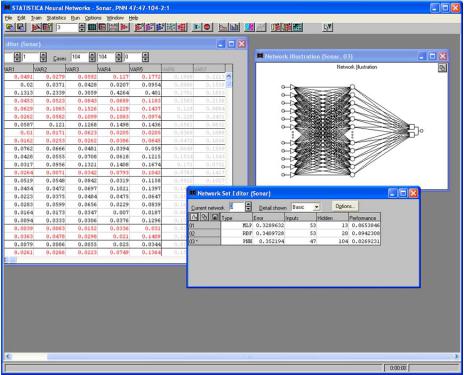464x375 pixels.
Task: Select the VAR2 column header
Action: pyautogui.click(x=49, y=69)
